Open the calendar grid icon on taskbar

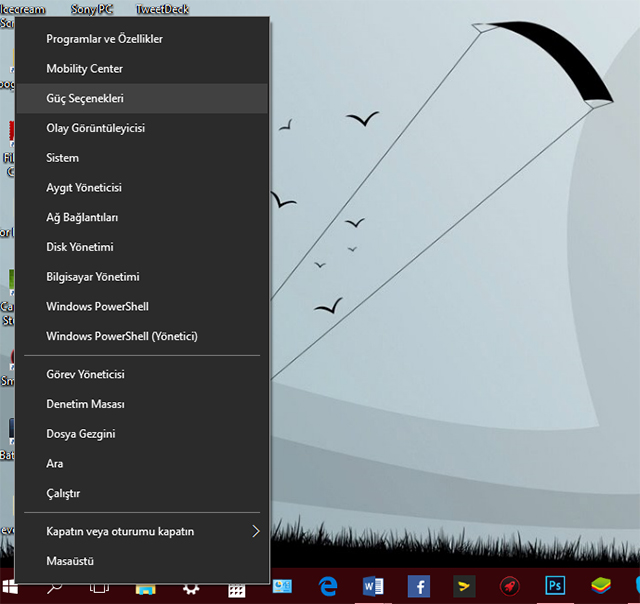pos(237,590)
